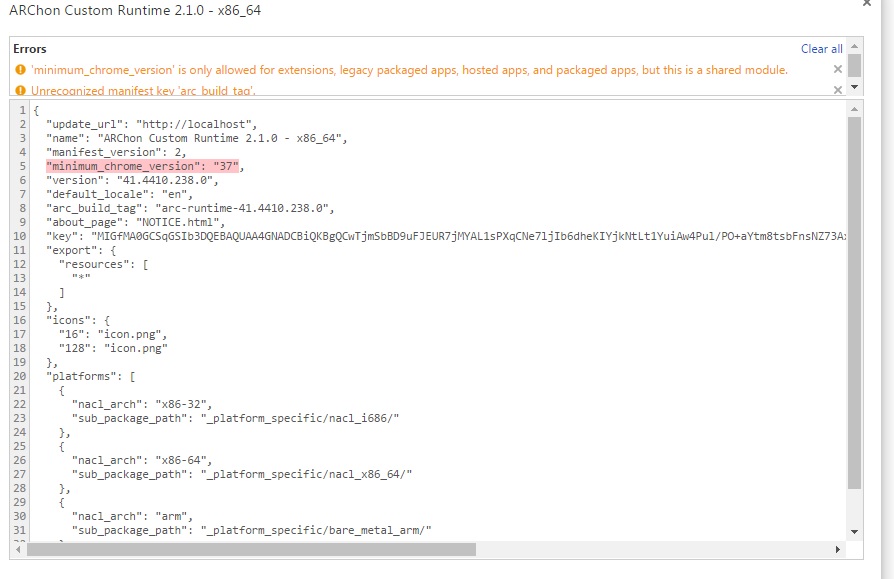Viewport: 894px width, 579px height.
Task: Click the "nacl_arch": "x86-64" line
Action: click(x=142, y=460)
